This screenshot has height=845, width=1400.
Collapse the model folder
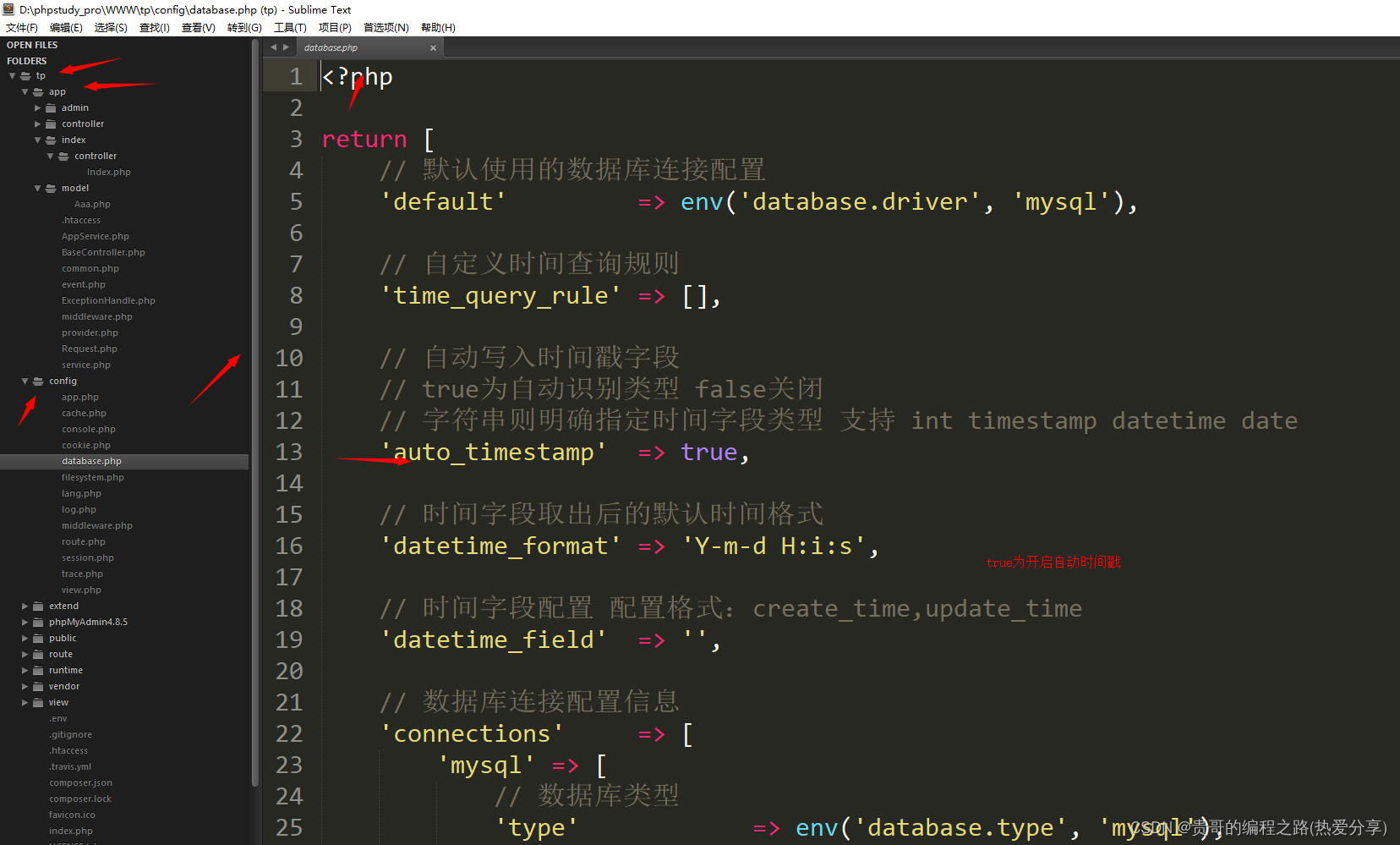[x=38, y=189]
